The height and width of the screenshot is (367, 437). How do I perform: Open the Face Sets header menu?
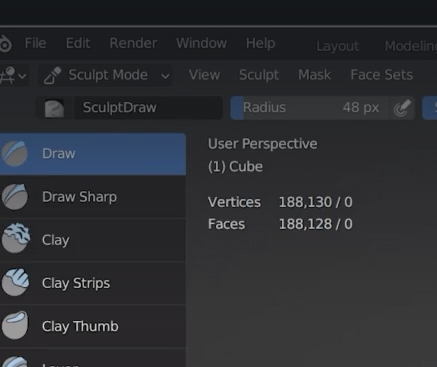point(382,75)
